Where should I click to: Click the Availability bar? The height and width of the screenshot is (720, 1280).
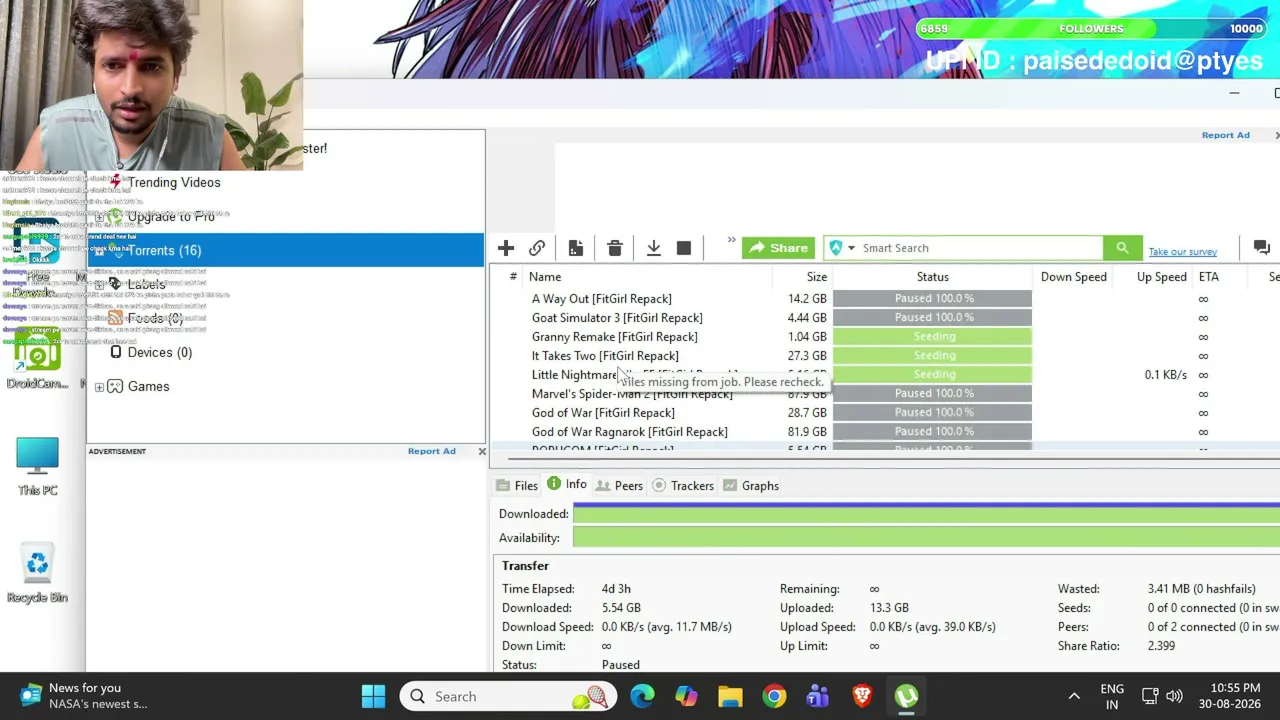(x=926, y=538)
